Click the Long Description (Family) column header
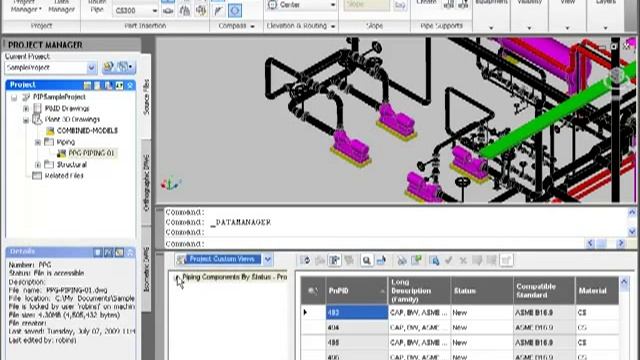This screenshot has height=360, width=640. 419,291
